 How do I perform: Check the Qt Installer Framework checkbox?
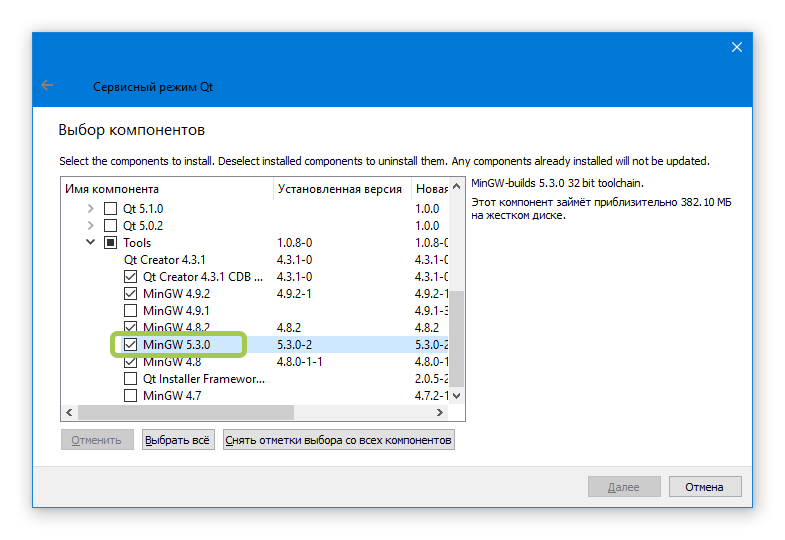click(130, 379)
